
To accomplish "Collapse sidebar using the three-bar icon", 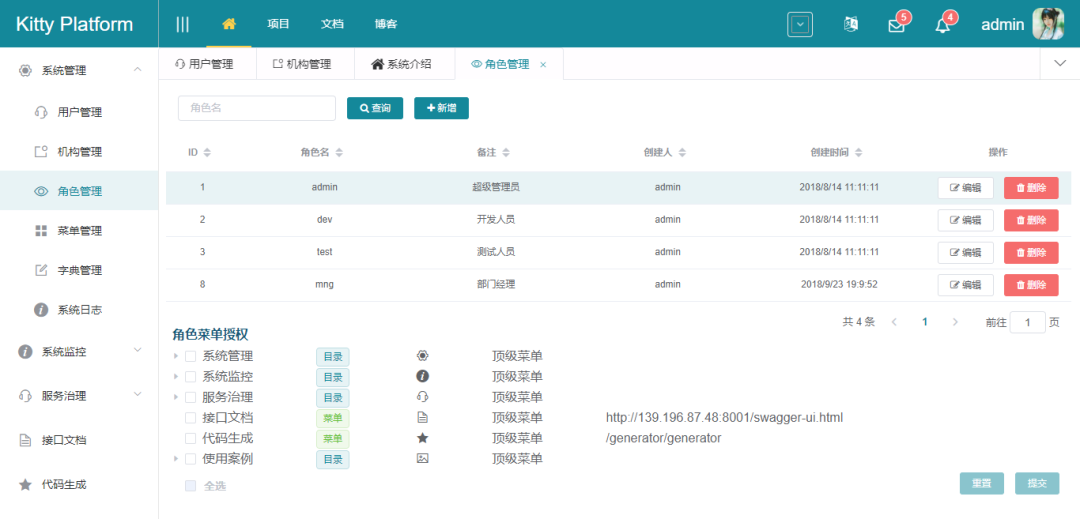I will point(183,24).
